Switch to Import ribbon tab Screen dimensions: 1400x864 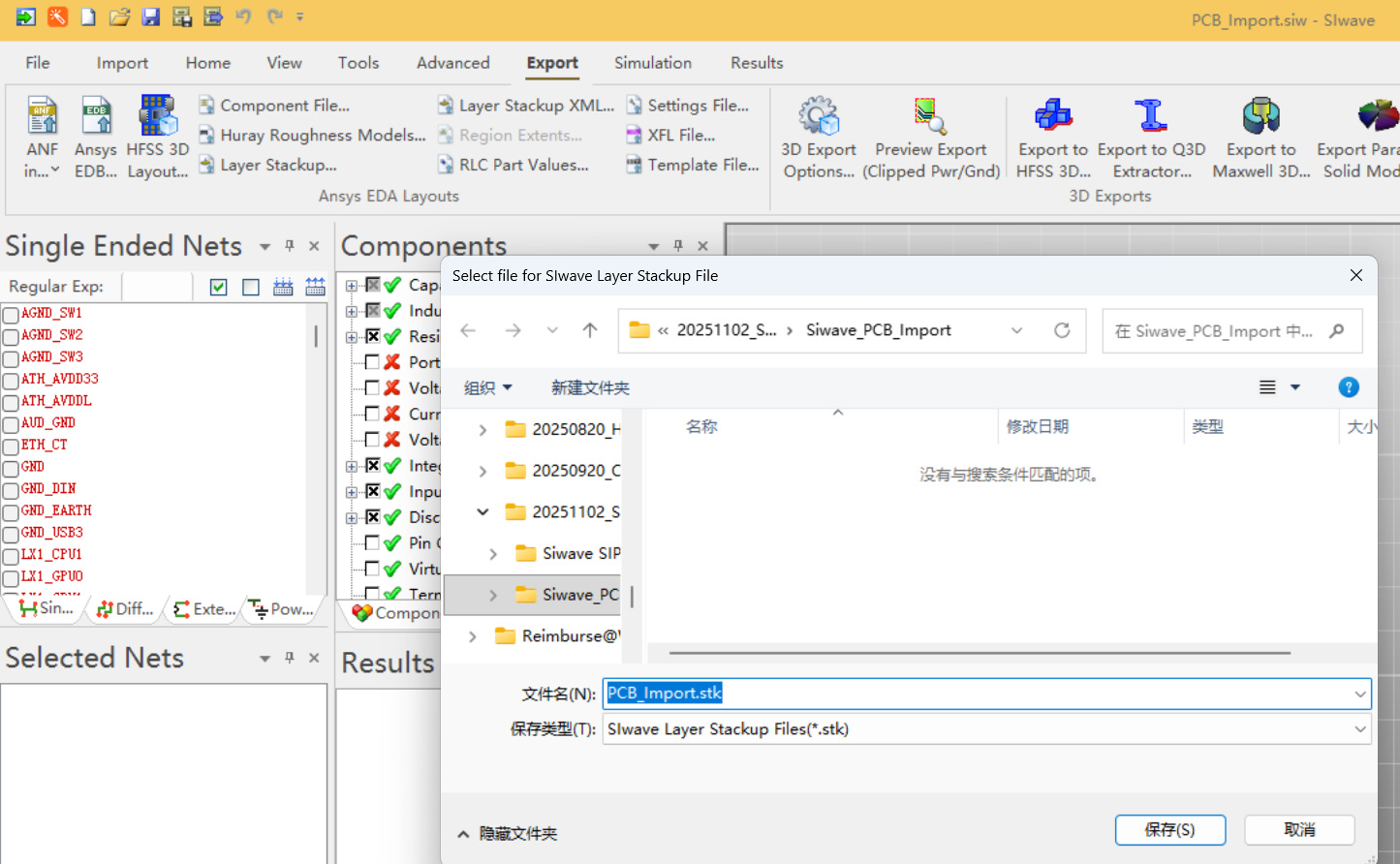pyautogui.click(x=122, y=63)
